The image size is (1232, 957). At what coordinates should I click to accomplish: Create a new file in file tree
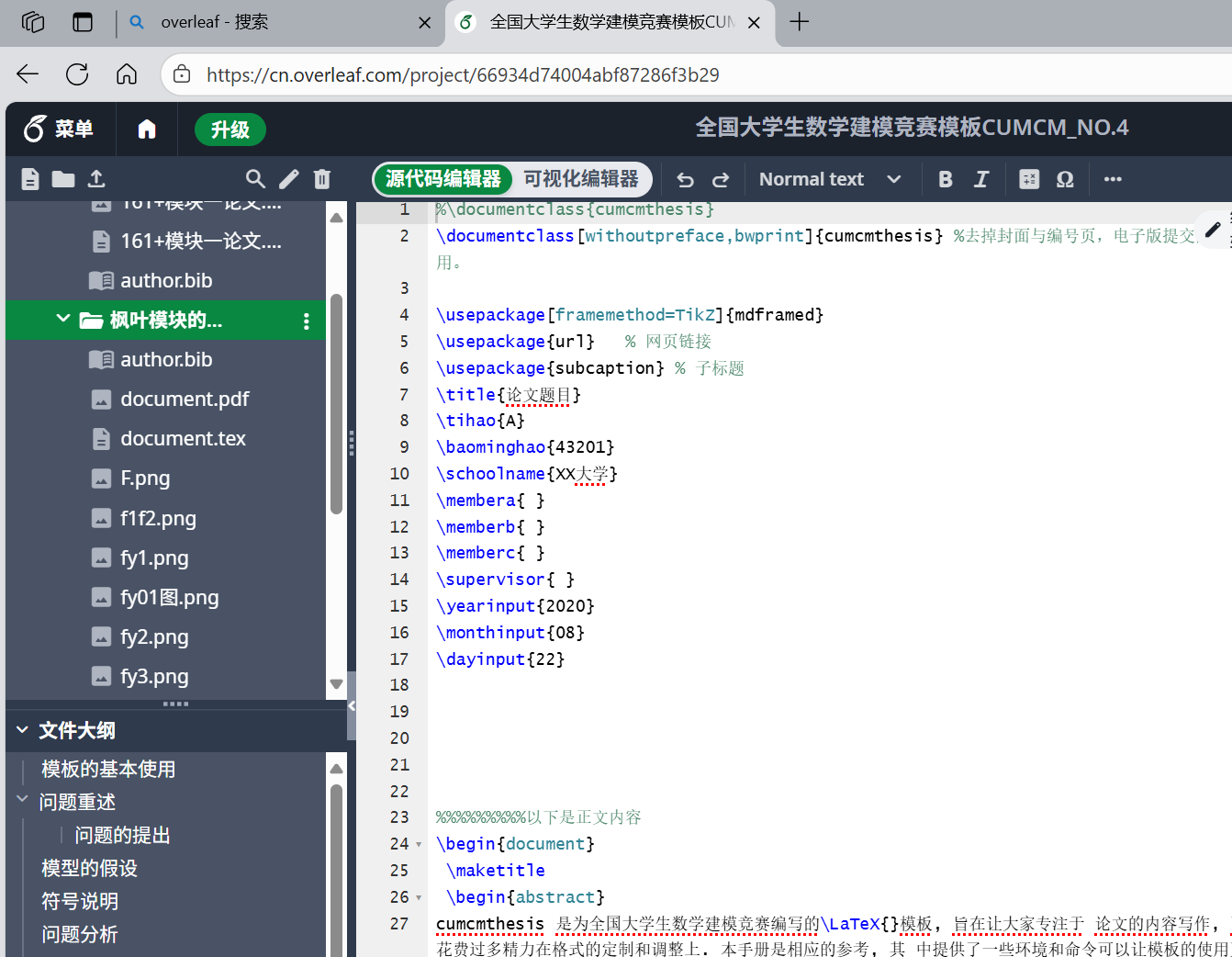(x=30, y=179)
